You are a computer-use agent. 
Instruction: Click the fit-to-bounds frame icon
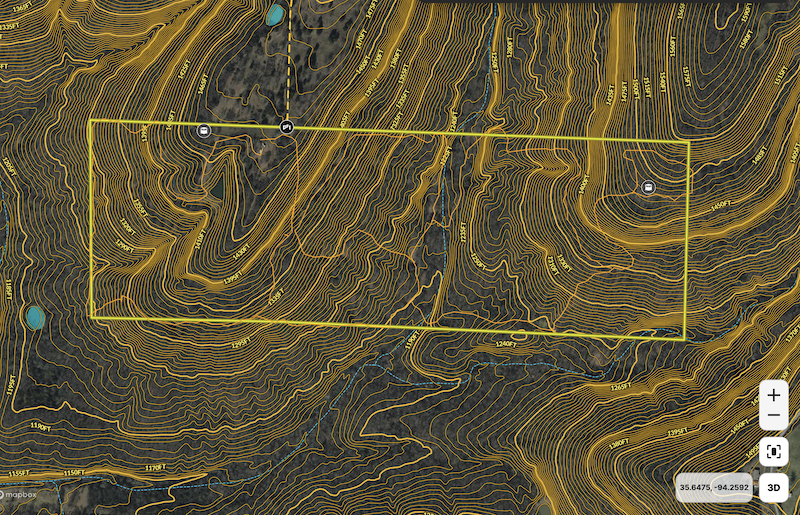coord(773,452)
